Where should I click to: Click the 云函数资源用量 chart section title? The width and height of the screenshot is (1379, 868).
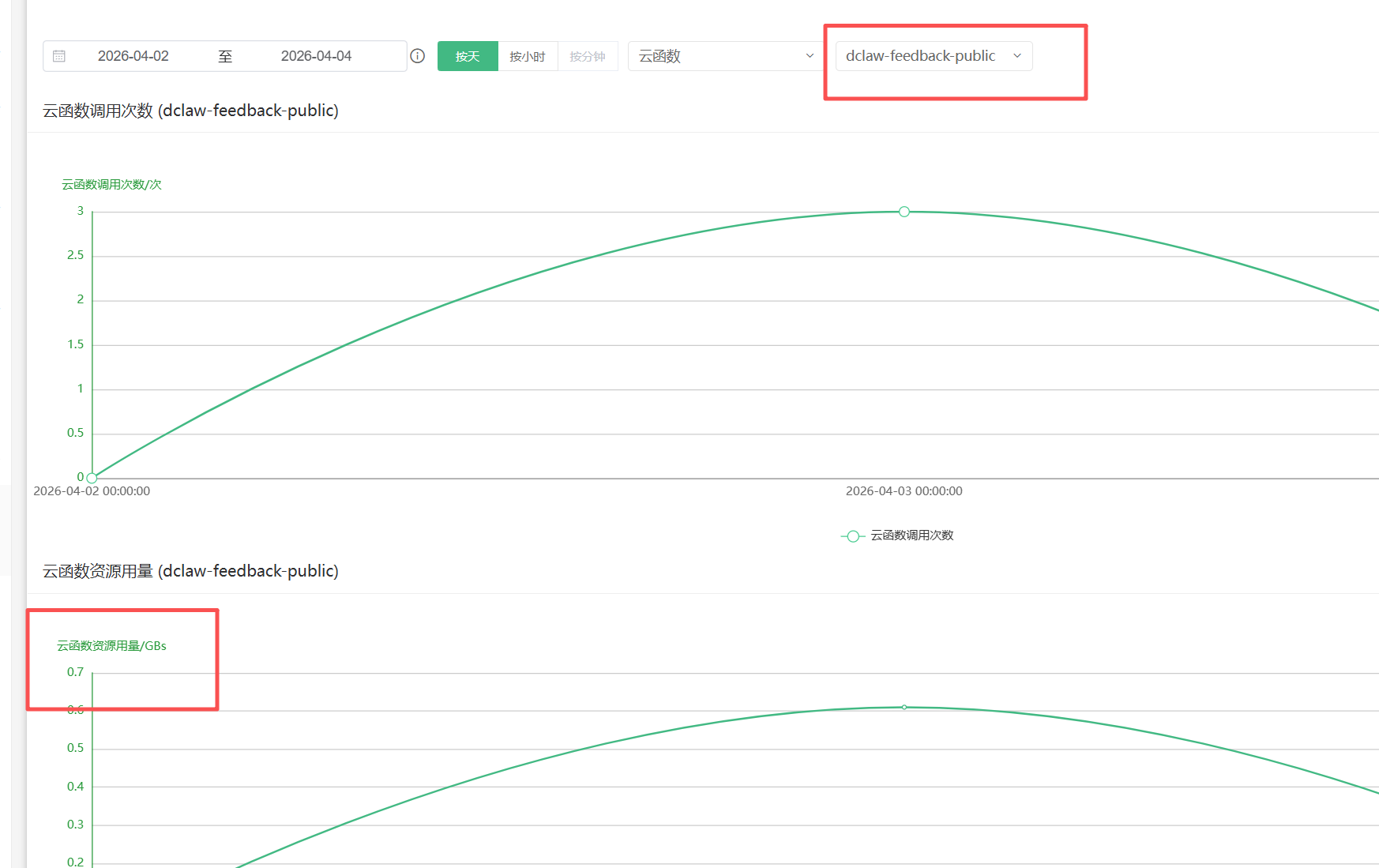(x=190, y=571)
